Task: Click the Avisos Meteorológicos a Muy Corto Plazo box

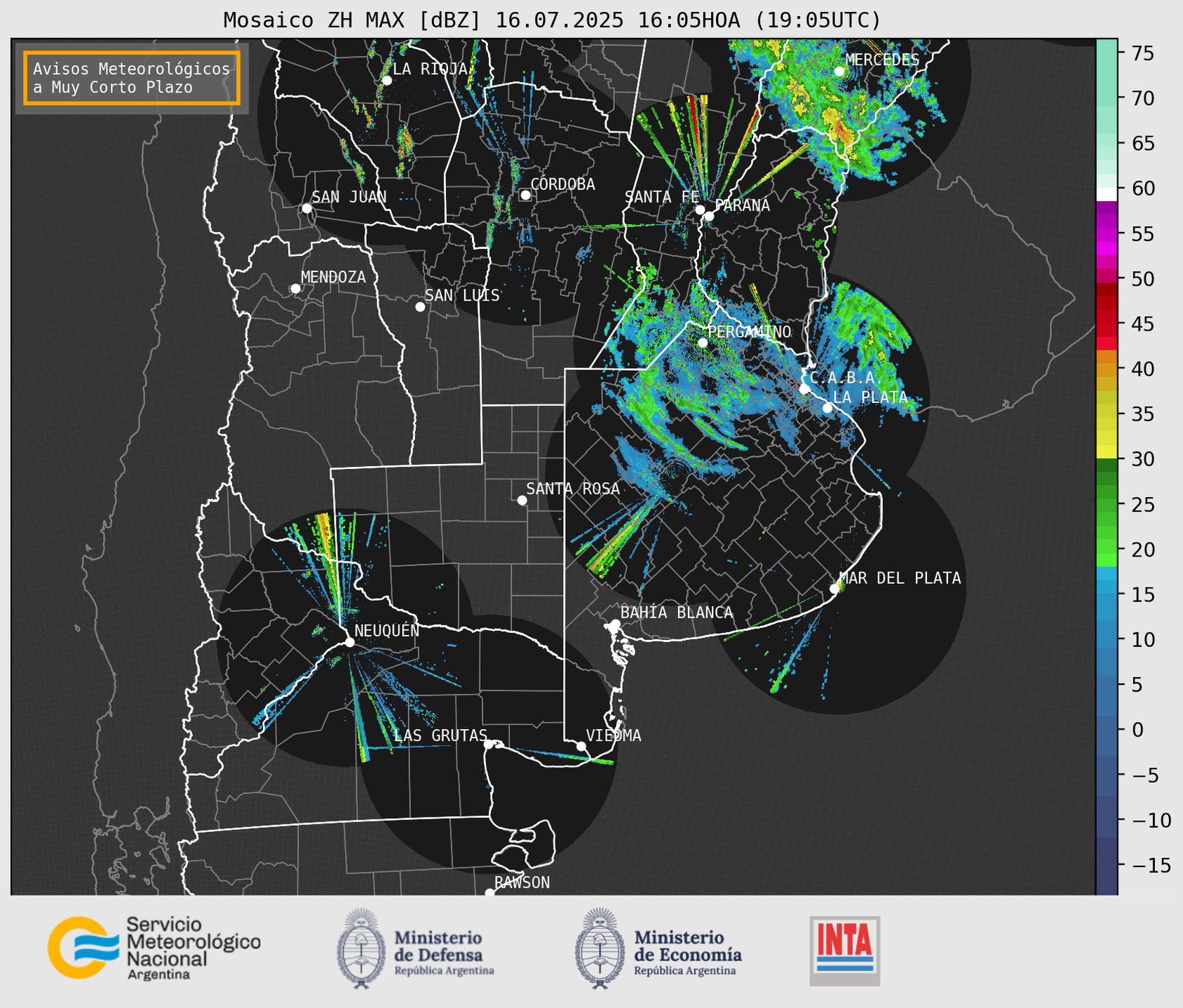Action: click(132, 78)
